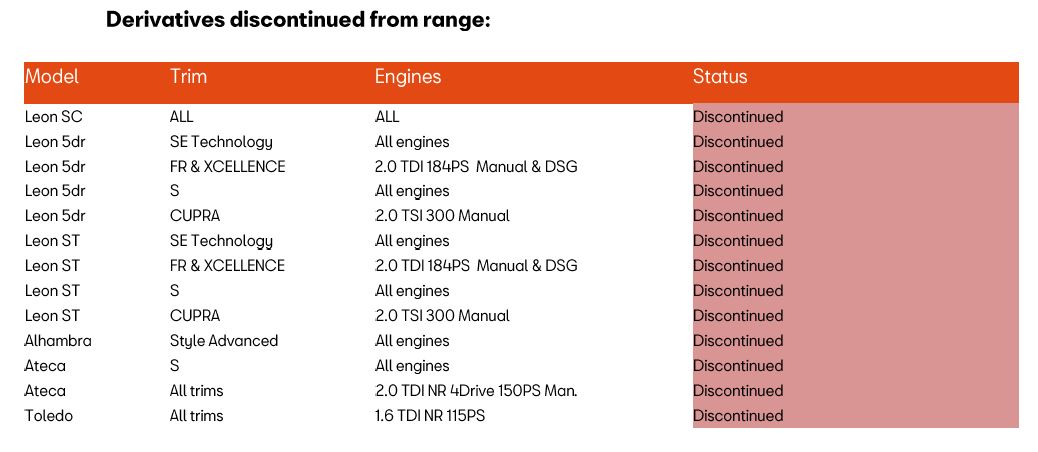Select the Alhambra model cell
1038x452 pixels.
coord(58,341)
